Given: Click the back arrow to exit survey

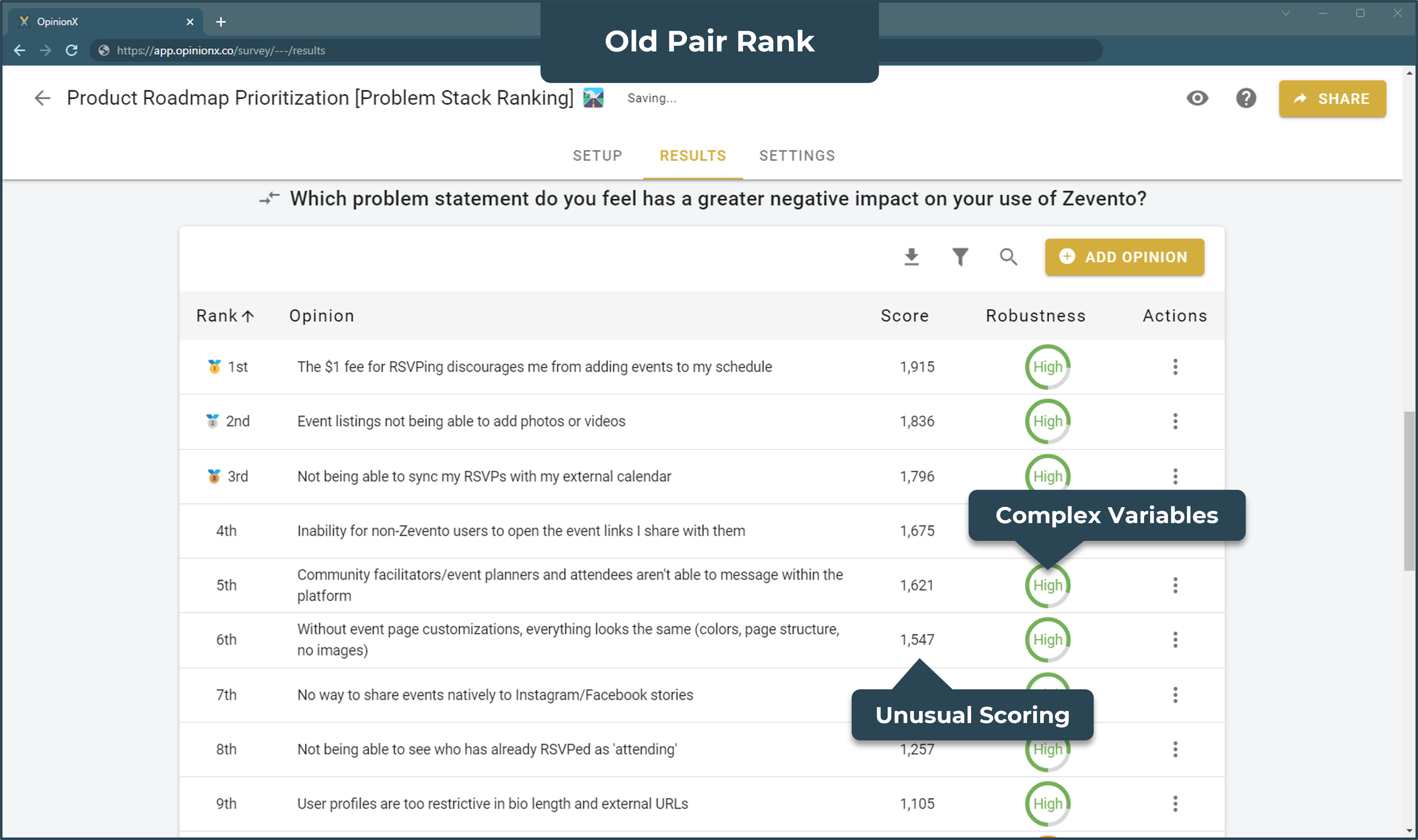Looking at the screenshot, I should pyautogui.click(x=41, y=98).
